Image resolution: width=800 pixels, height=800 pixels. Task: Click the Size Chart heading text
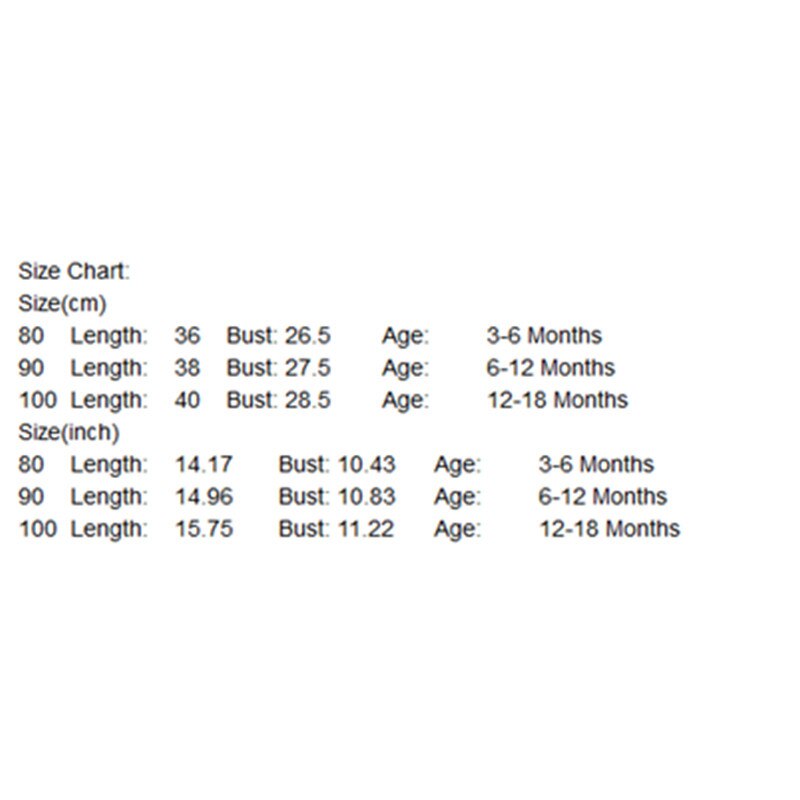tap(74, 271)
